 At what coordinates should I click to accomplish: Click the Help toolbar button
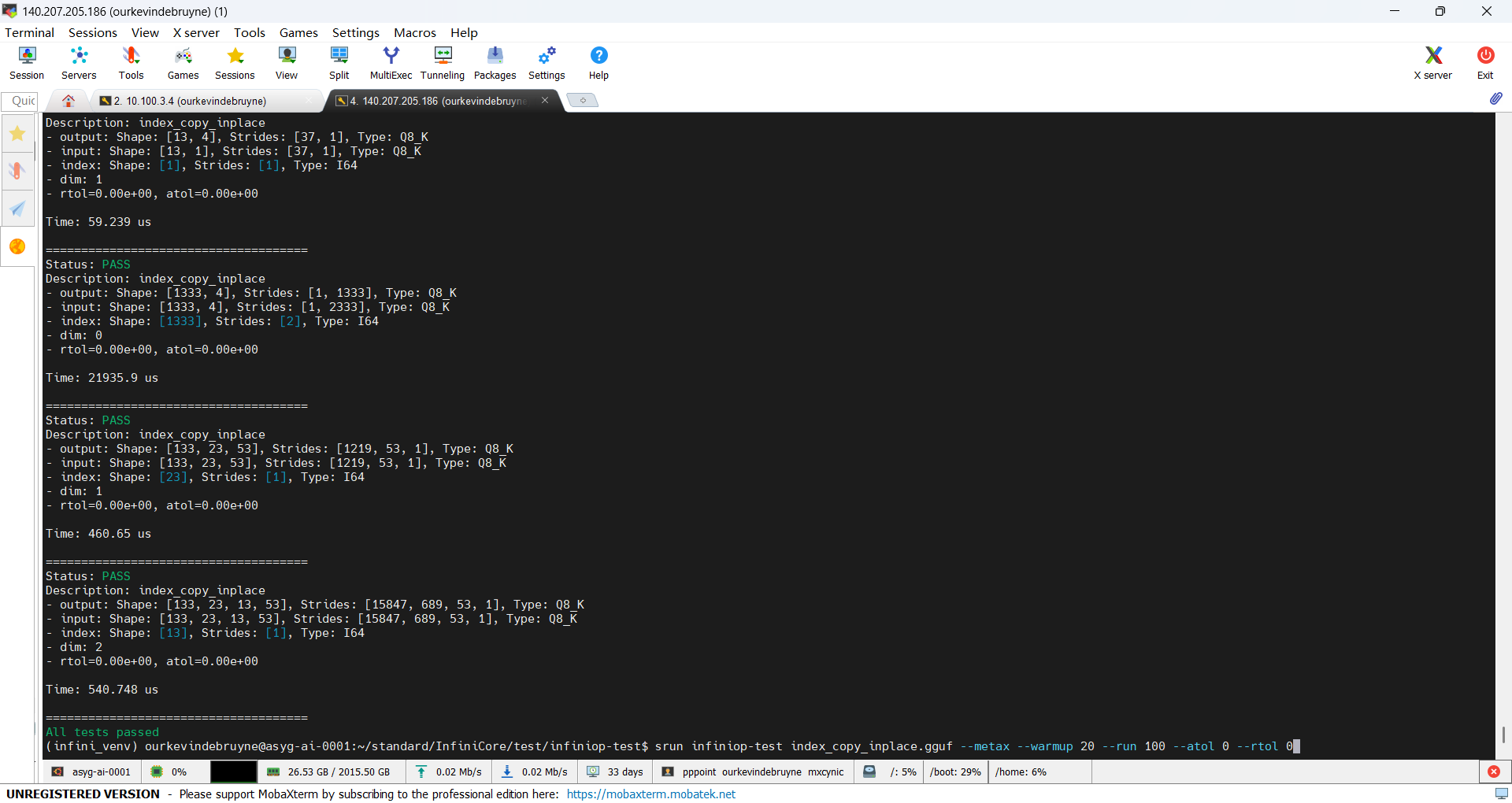(598, 62)
